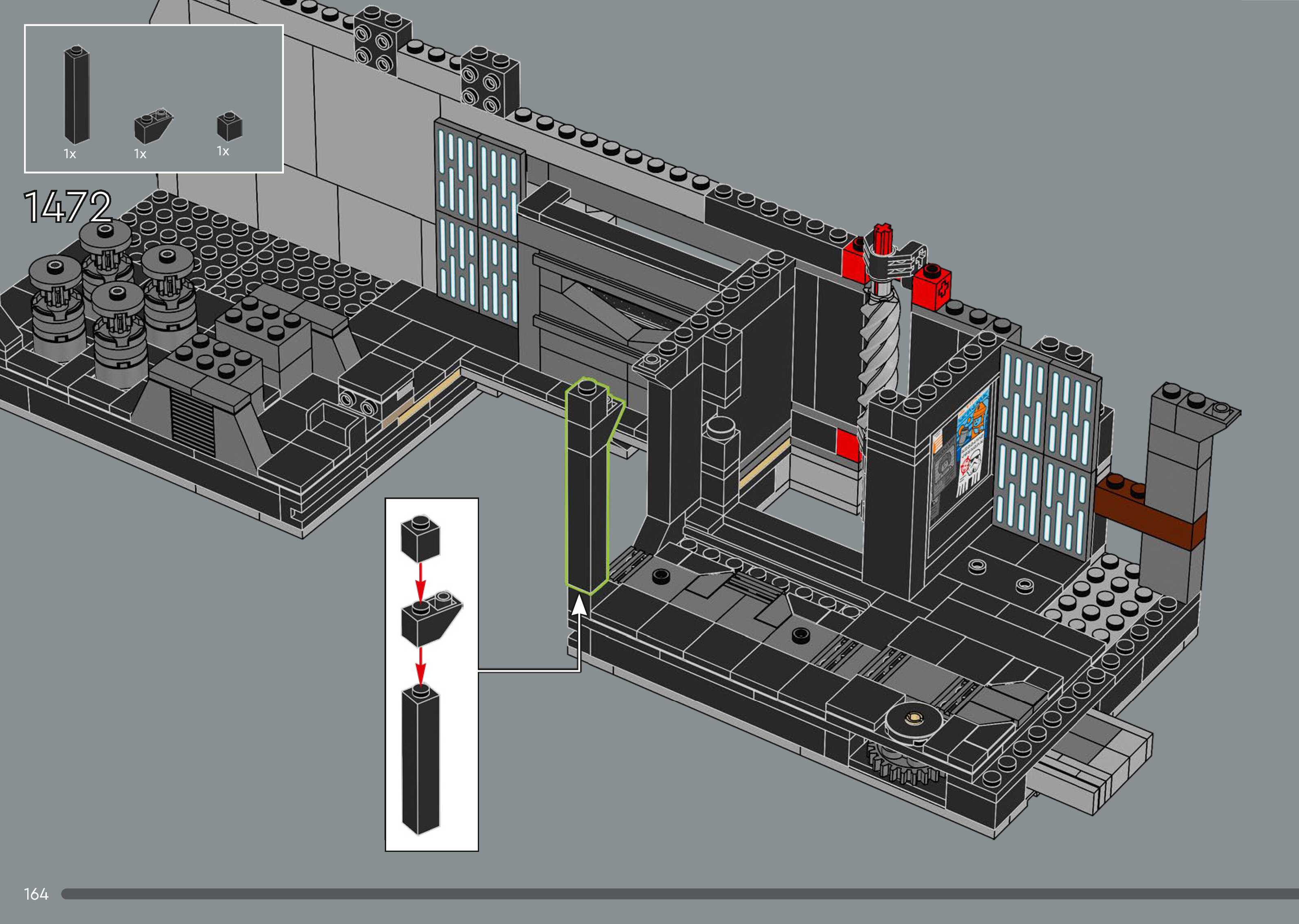Click the "1x" label under the tall pillar

click(70, 154)
